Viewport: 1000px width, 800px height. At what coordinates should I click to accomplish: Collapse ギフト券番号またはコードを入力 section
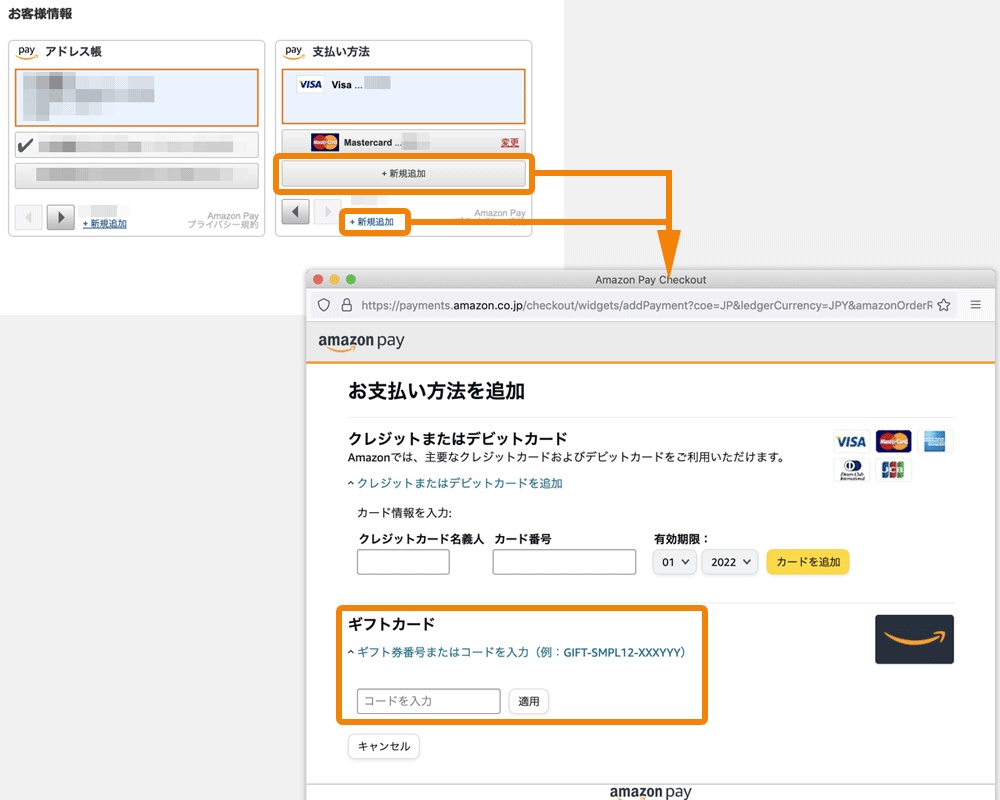click(517, 652)
